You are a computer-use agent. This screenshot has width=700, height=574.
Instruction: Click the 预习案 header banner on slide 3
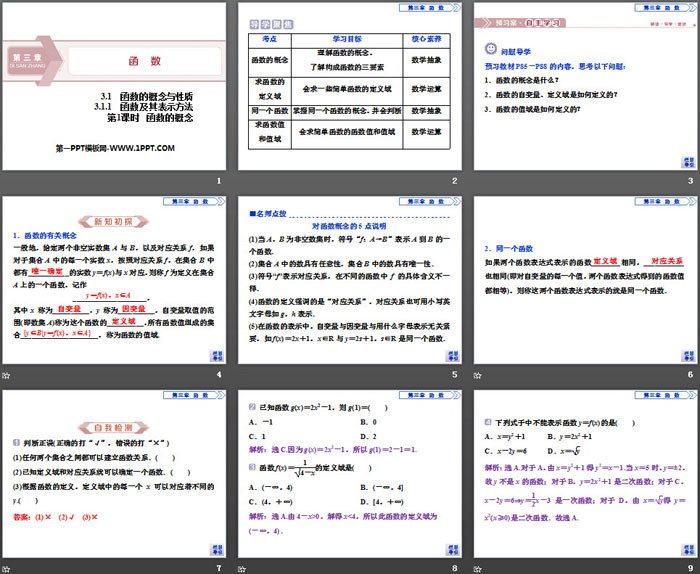click(x=521, y=23)
